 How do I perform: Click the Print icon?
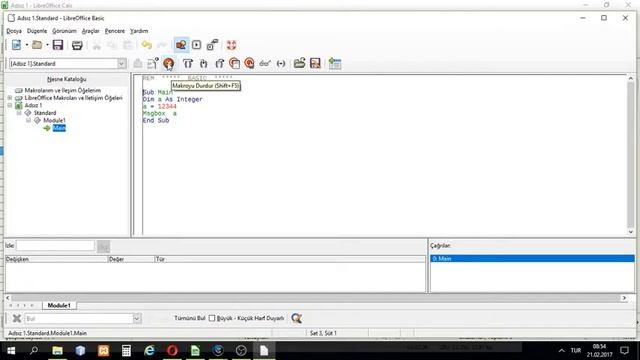point(77,45)
